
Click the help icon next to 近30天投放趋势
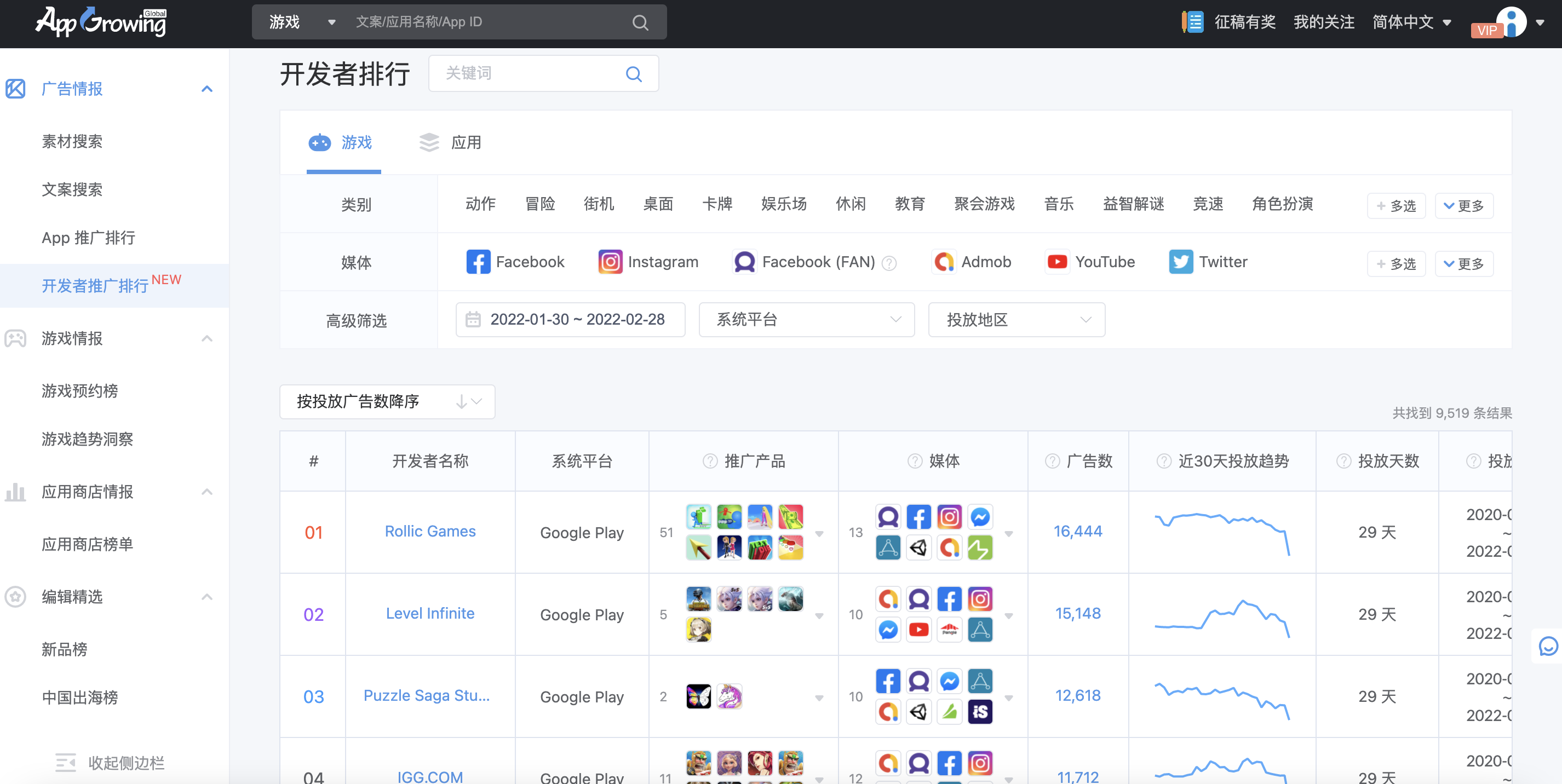(1164, 462)
